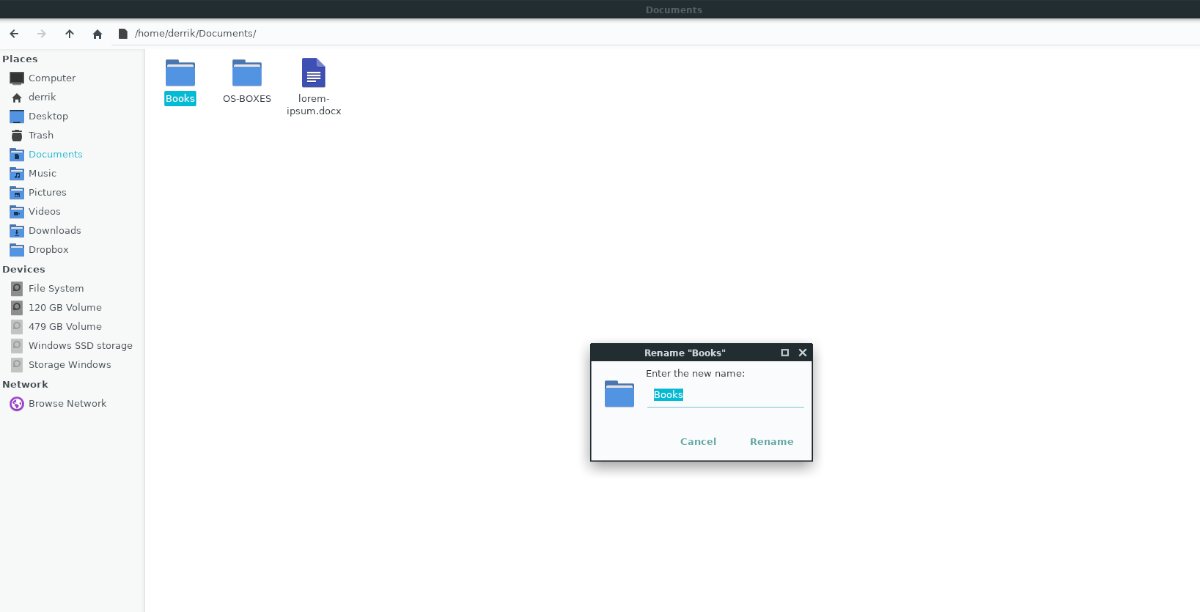Click the Desktop icon in sidebar
This screenshot has height=612, width=1200.
point(16,116)
